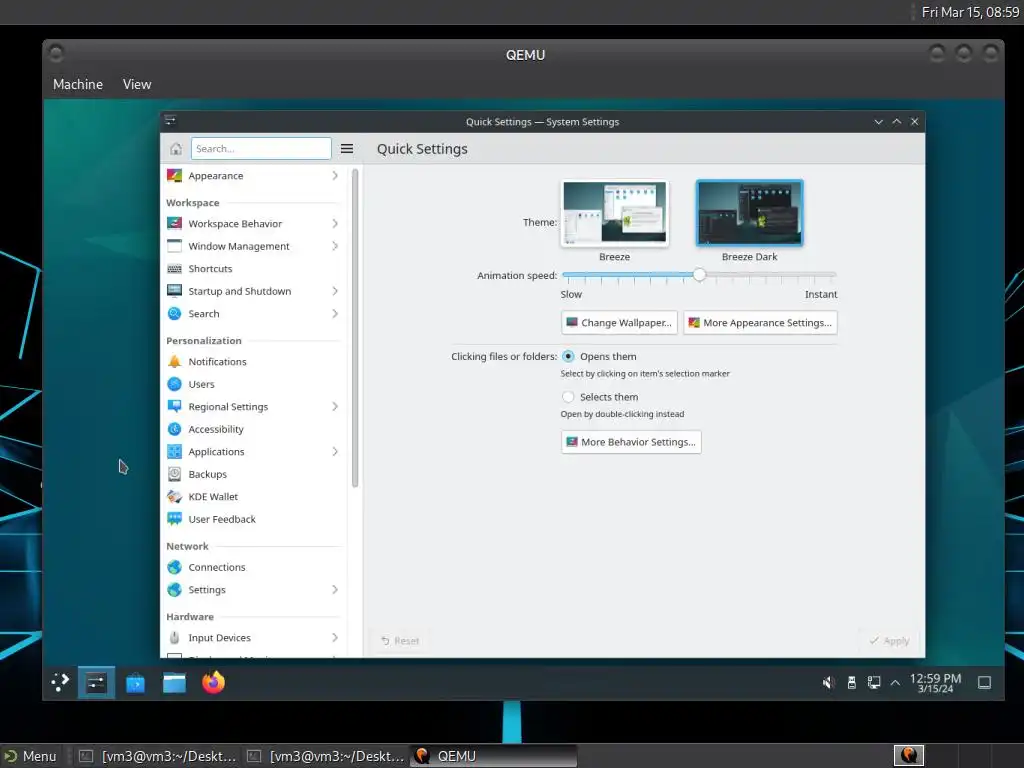Screen dimensions: 1024x768
Task: Click the Reset button
Action: coord(400,641)
